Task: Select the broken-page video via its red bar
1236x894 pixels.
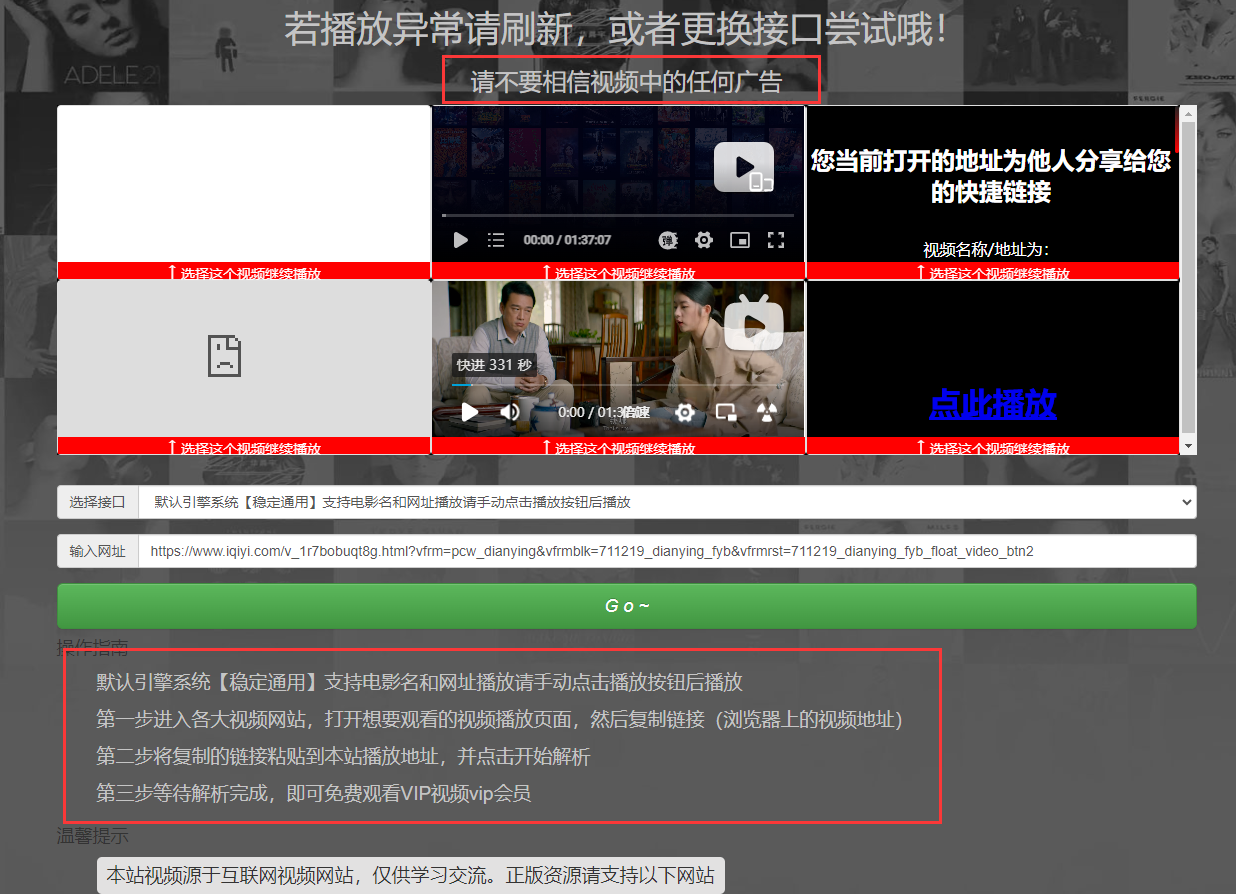Action: point(244,446)
